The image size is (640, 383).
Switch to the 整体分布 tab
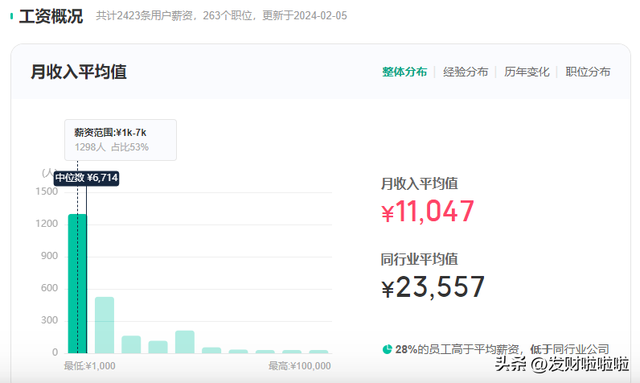tap(404, 72)
